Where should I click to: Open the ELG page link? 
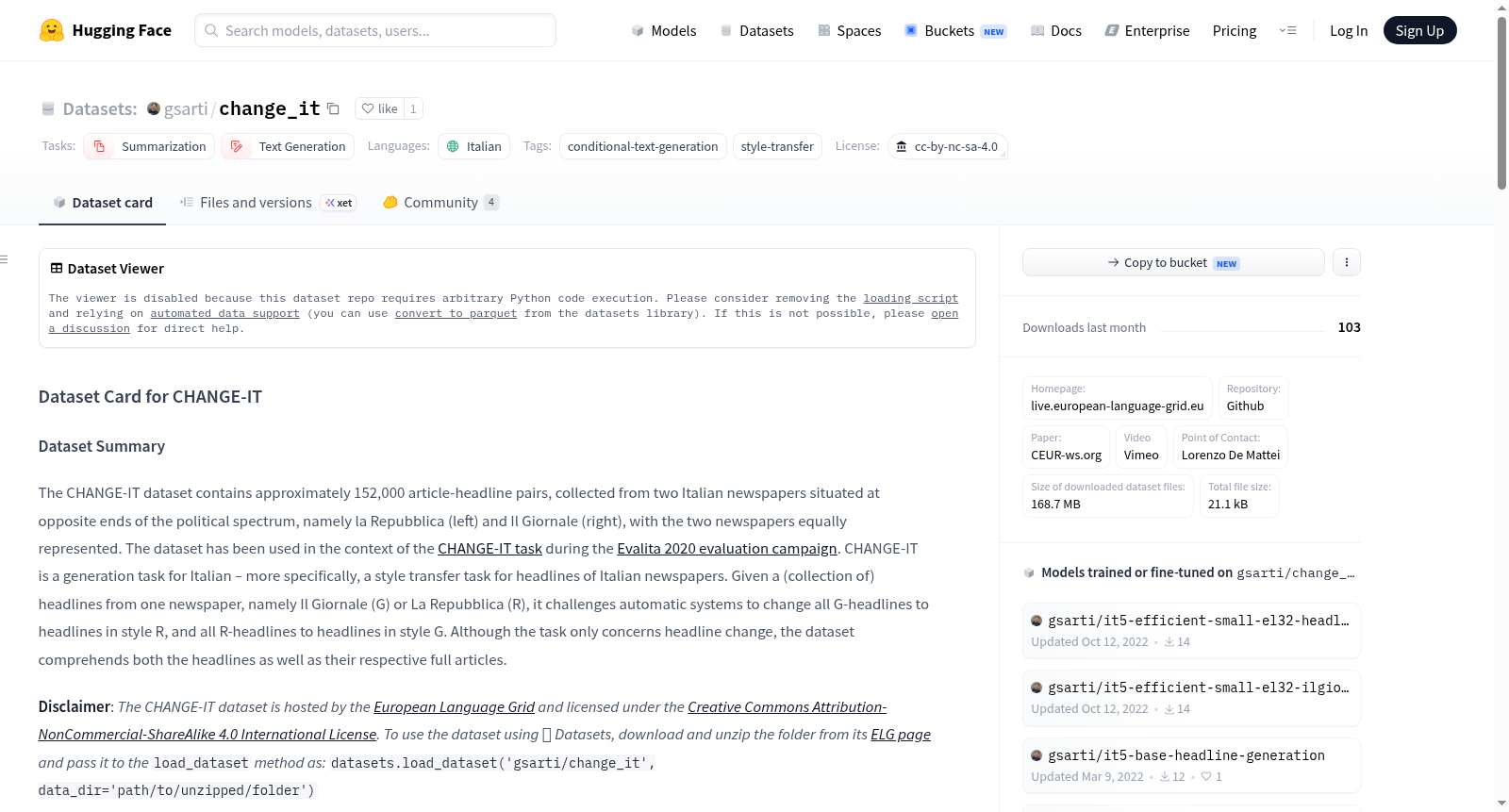901,735
